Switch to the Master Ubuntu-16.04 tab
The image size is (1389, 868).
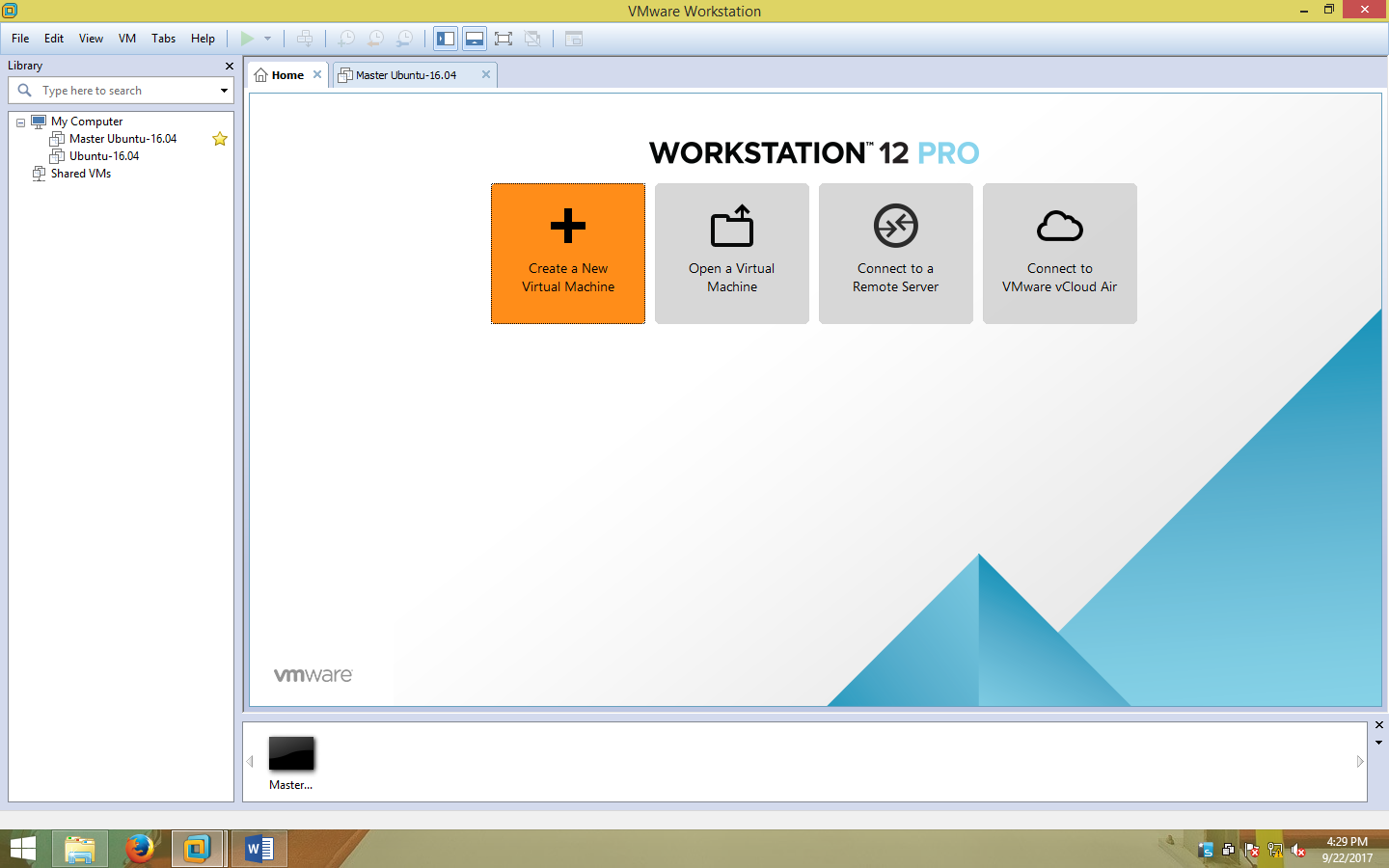click(x=406, y=75)
